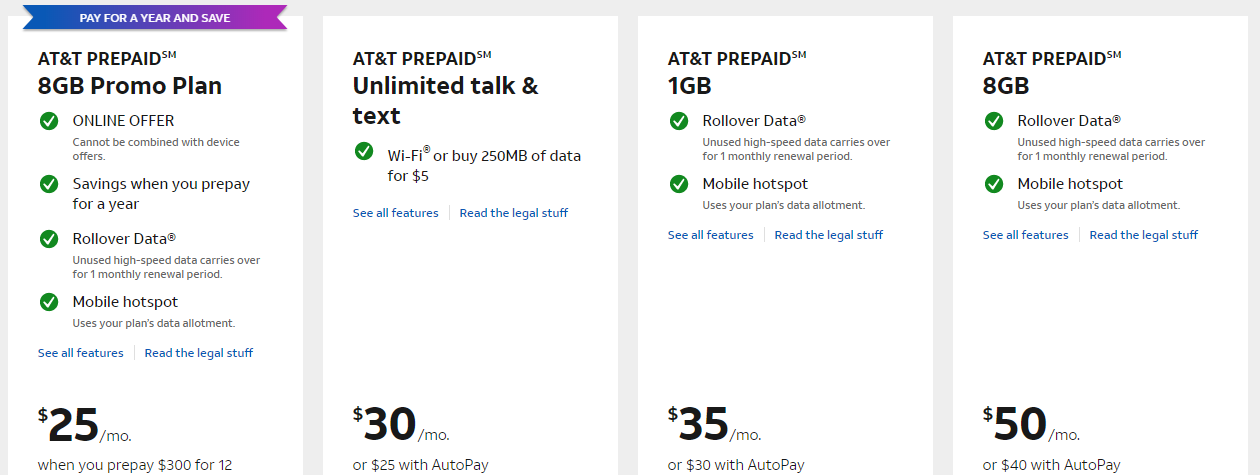Image resolution: width=1260 pixels, height=475 pixels.
Task: Click Mobile hotspot checkmark in 8GB plan
Action: (x=994, y=184)
